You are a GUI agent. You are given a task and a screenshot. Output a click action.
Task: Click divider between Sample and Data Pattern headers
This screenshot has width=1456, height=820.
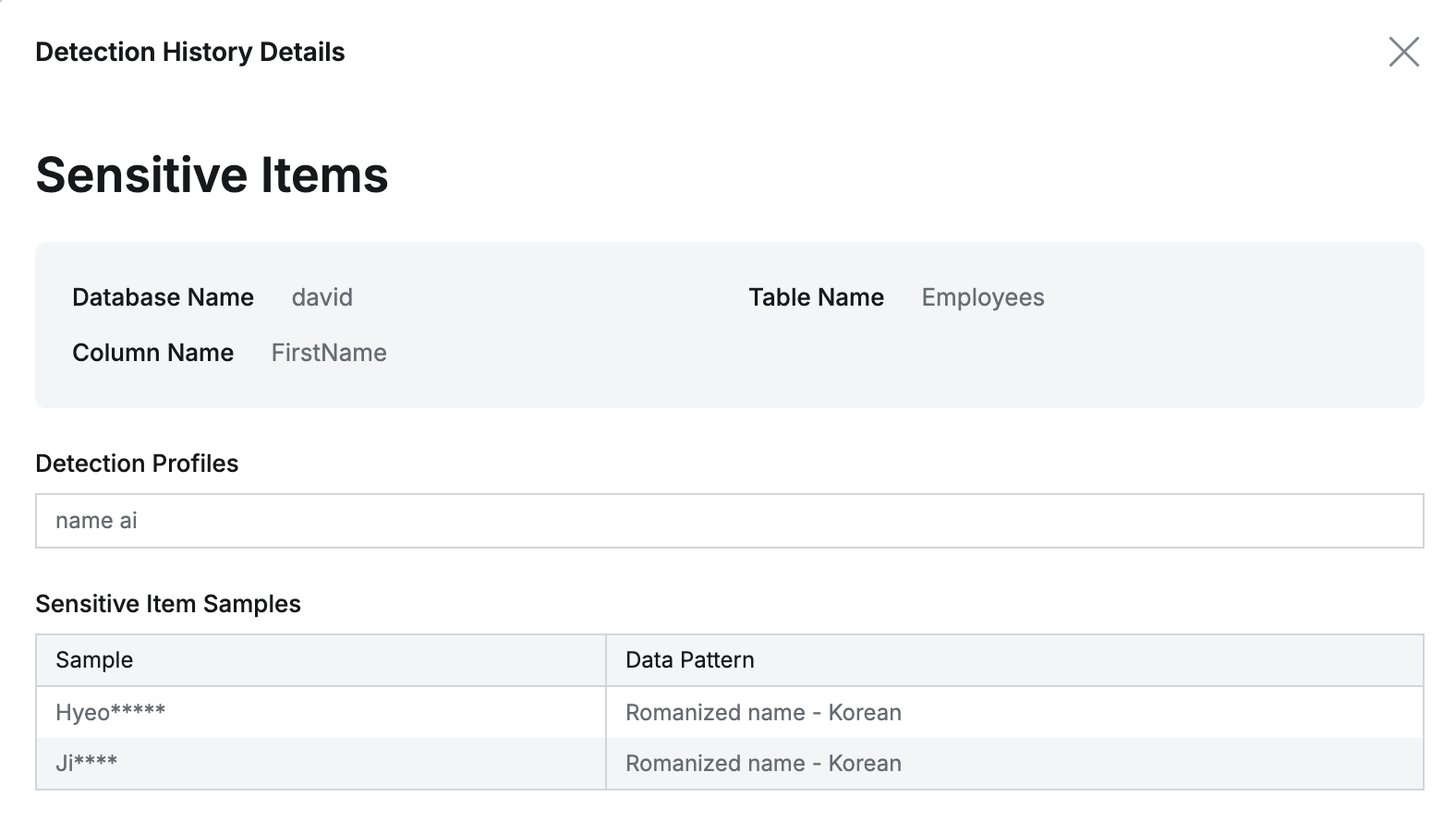606,660
